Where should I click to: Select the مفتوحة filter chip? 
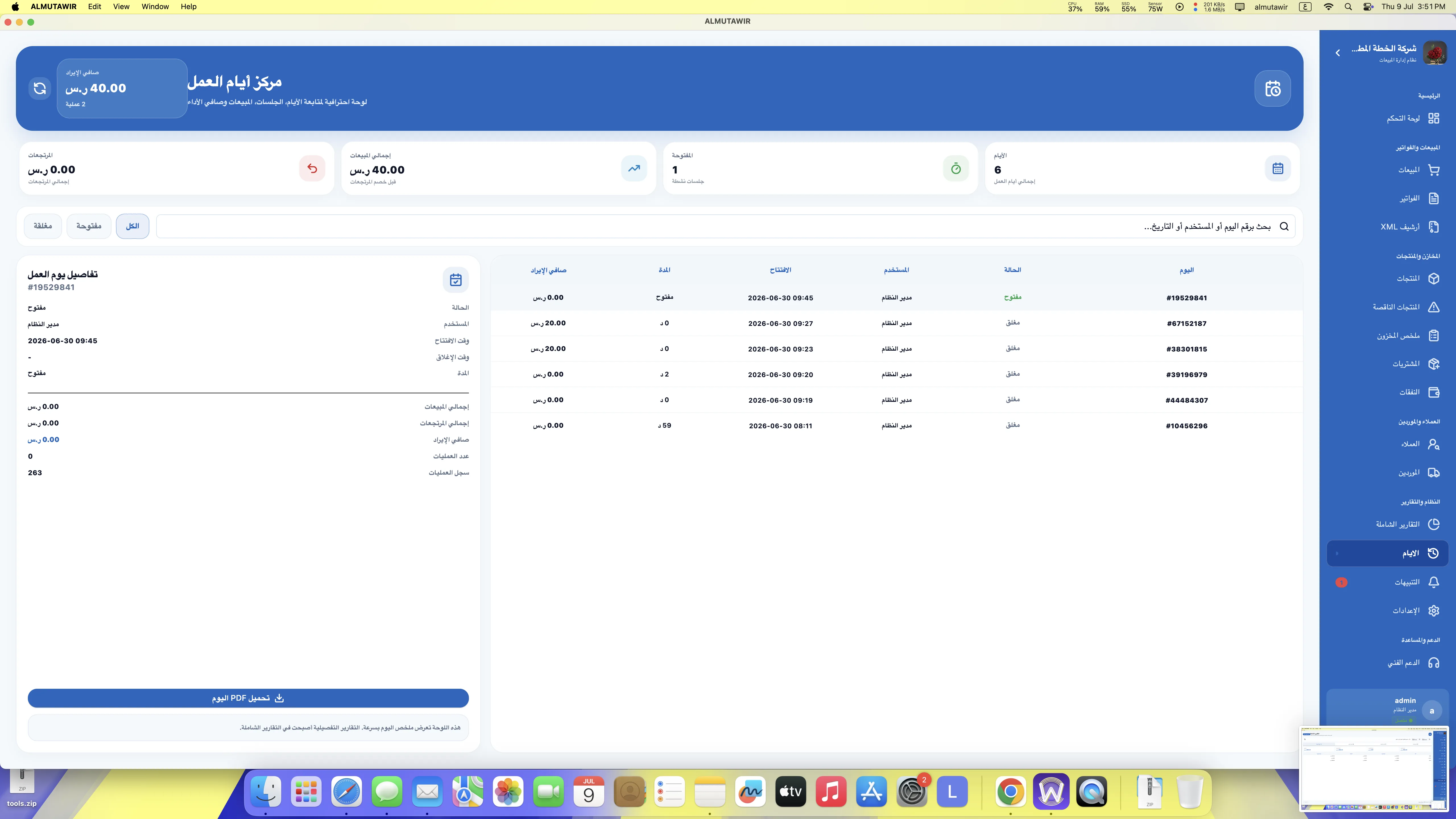coord(89,226)
